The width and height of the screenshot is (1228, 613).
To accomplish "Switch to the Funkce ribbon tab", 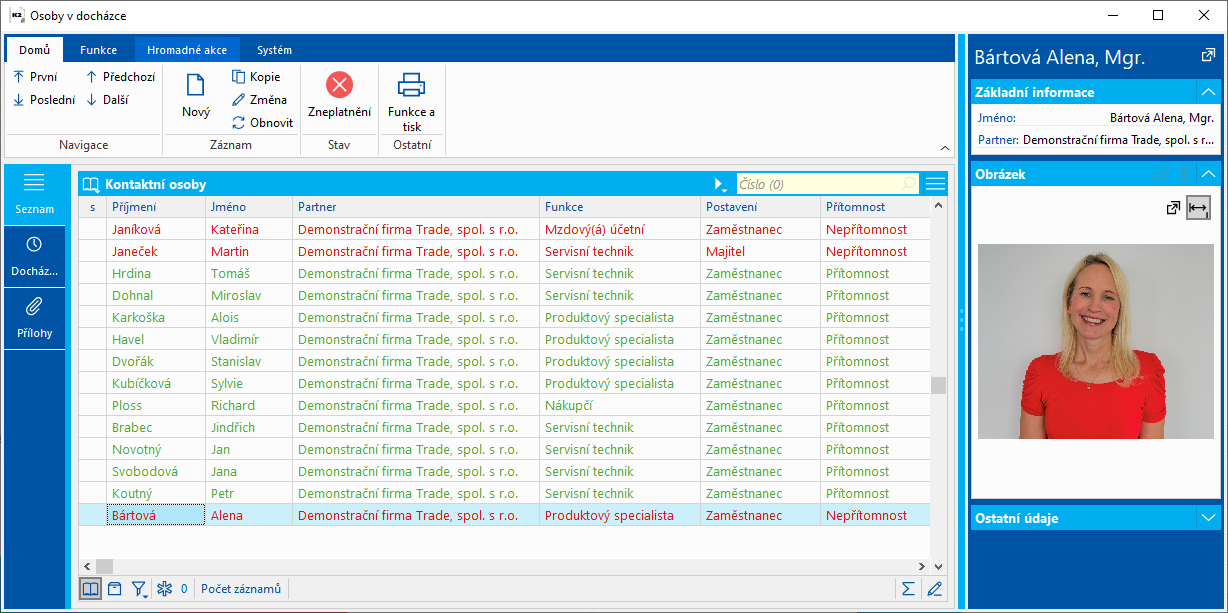I will 99,50.
